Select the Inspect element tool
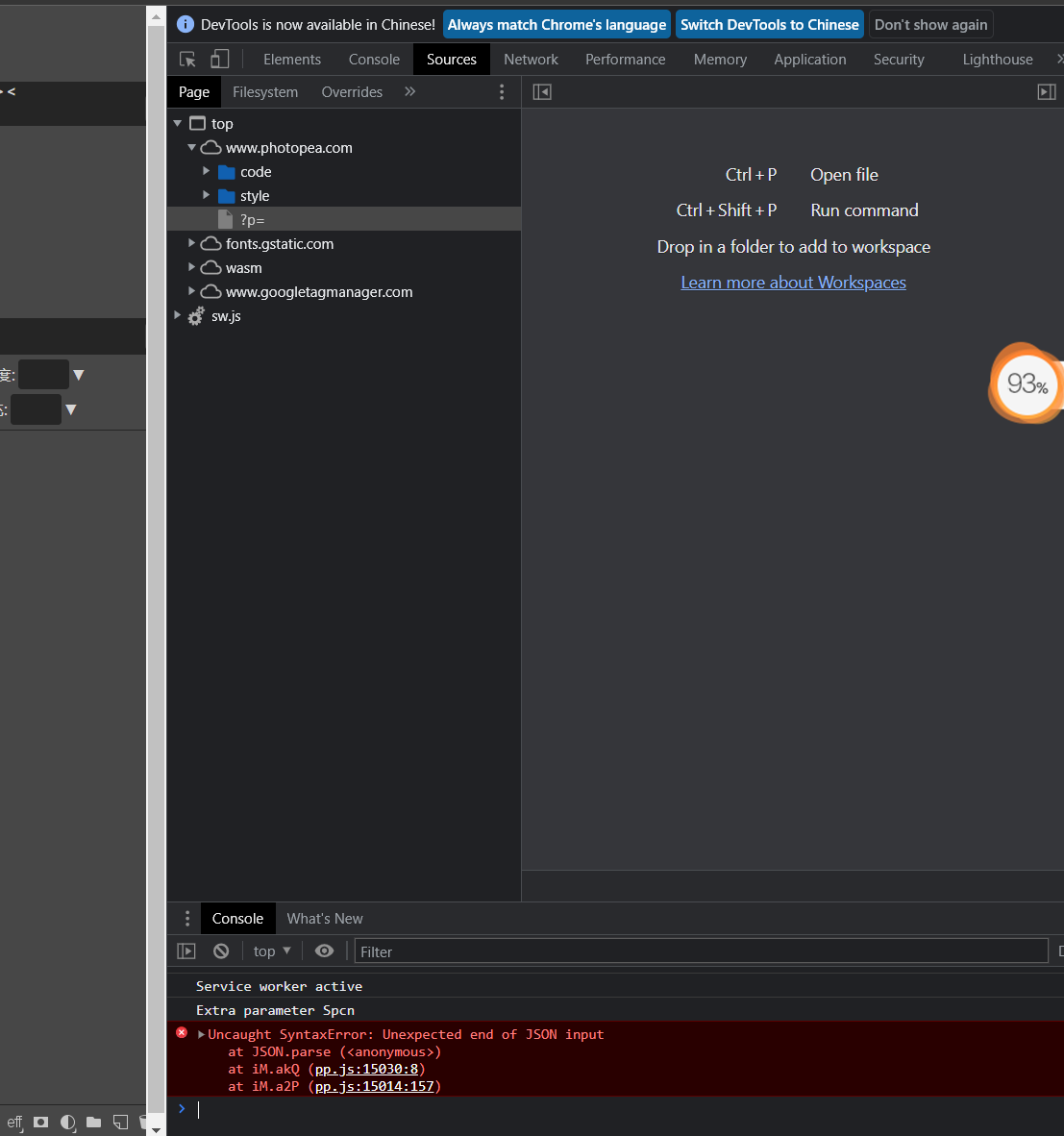This screenshot has height=1136, width=1064. coord(187,59)
